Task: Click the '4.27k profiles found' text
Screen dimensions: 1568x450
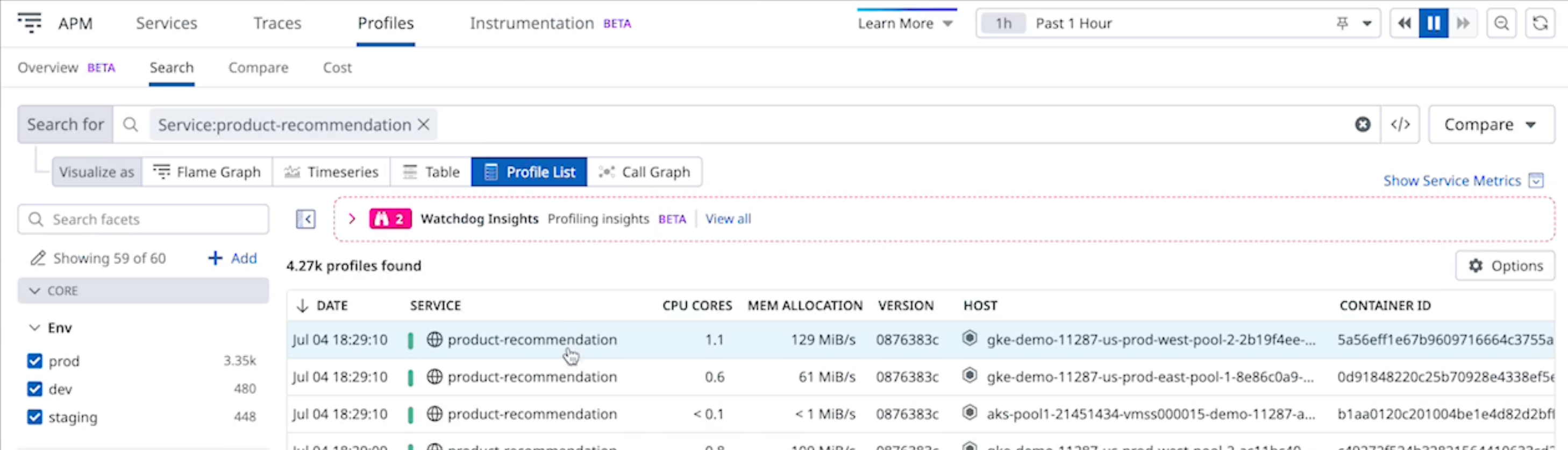Action: click(x=354, y=265)
